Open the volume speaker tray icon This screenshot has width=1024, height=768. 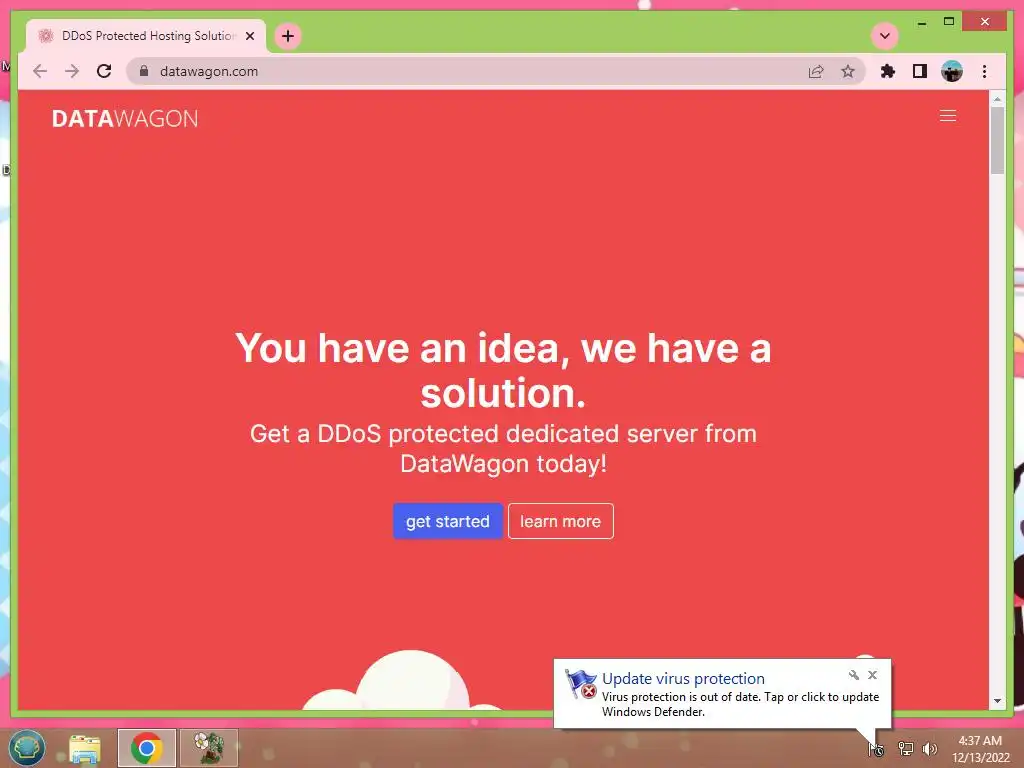click(x=929, y=749)
